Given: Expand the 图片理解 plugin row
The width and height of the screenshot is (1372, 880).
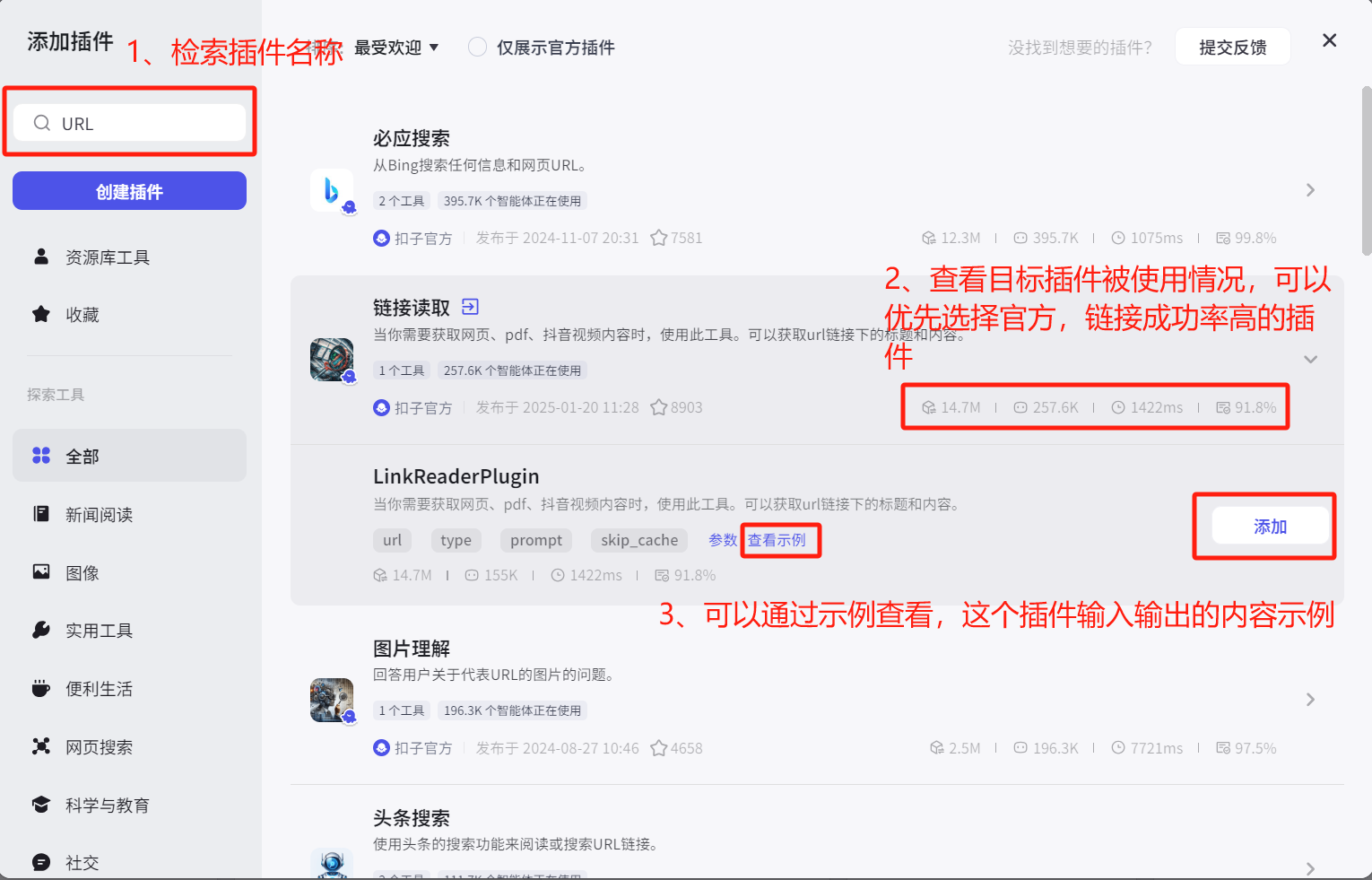Looking at the screenshot, I should pos(1310,700).
